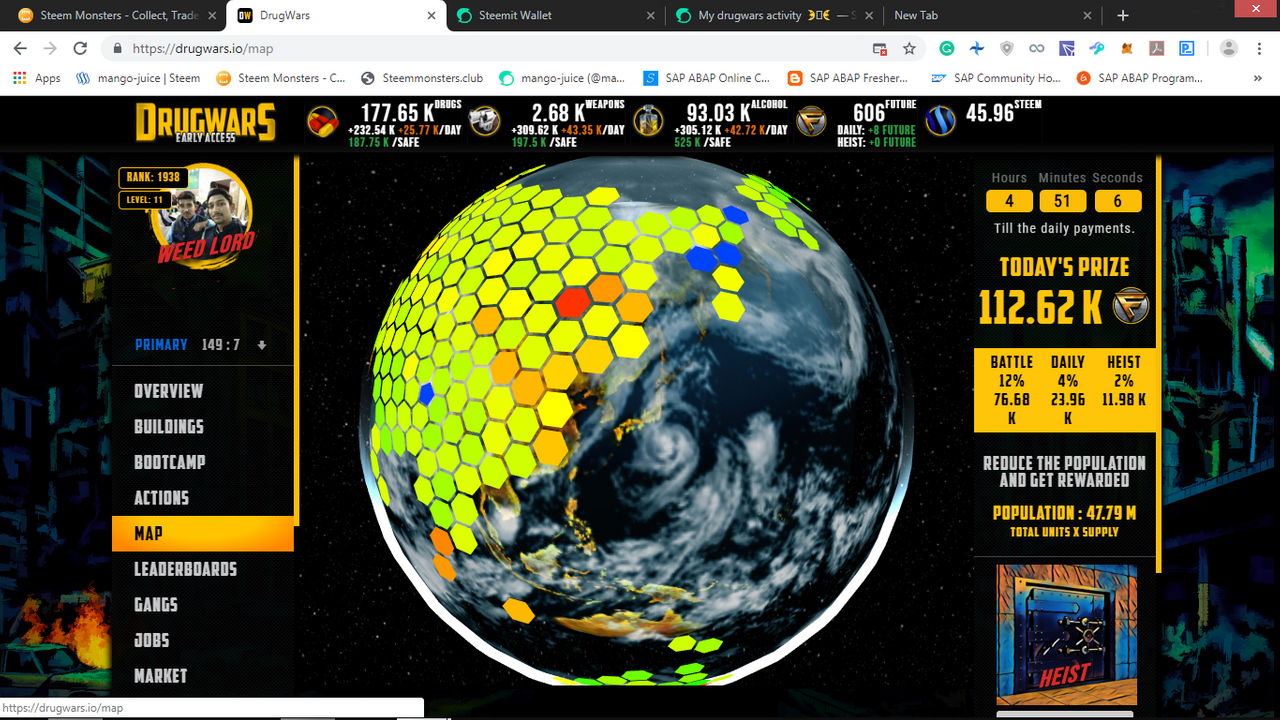Open the Apps bookmarks shortcut

[37, 78]
